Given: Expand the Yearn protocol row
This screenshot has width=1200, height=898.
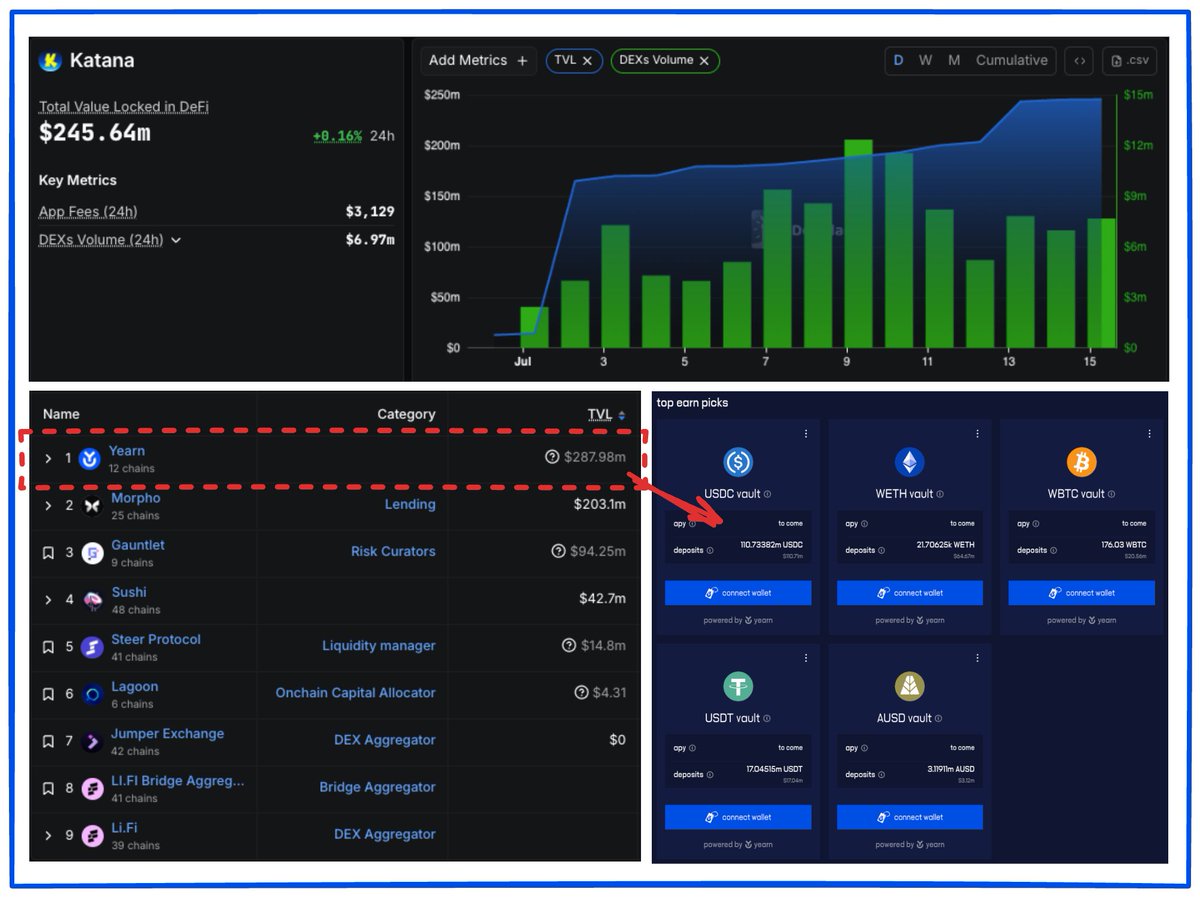Looking at the screenshot, I should click(x=47, y=459).
